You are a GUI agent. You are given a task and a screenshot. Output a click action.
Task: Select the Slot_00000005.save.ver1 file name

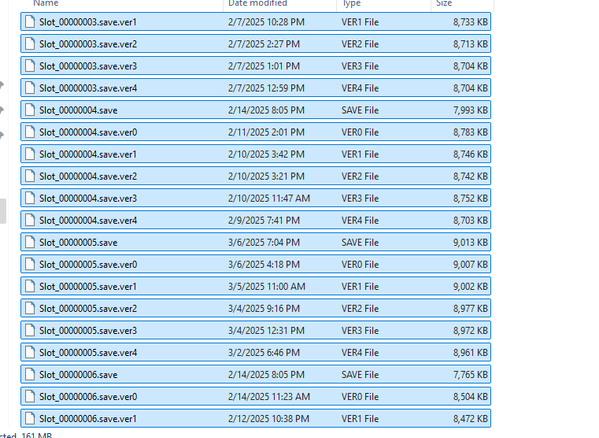(88, 286)
